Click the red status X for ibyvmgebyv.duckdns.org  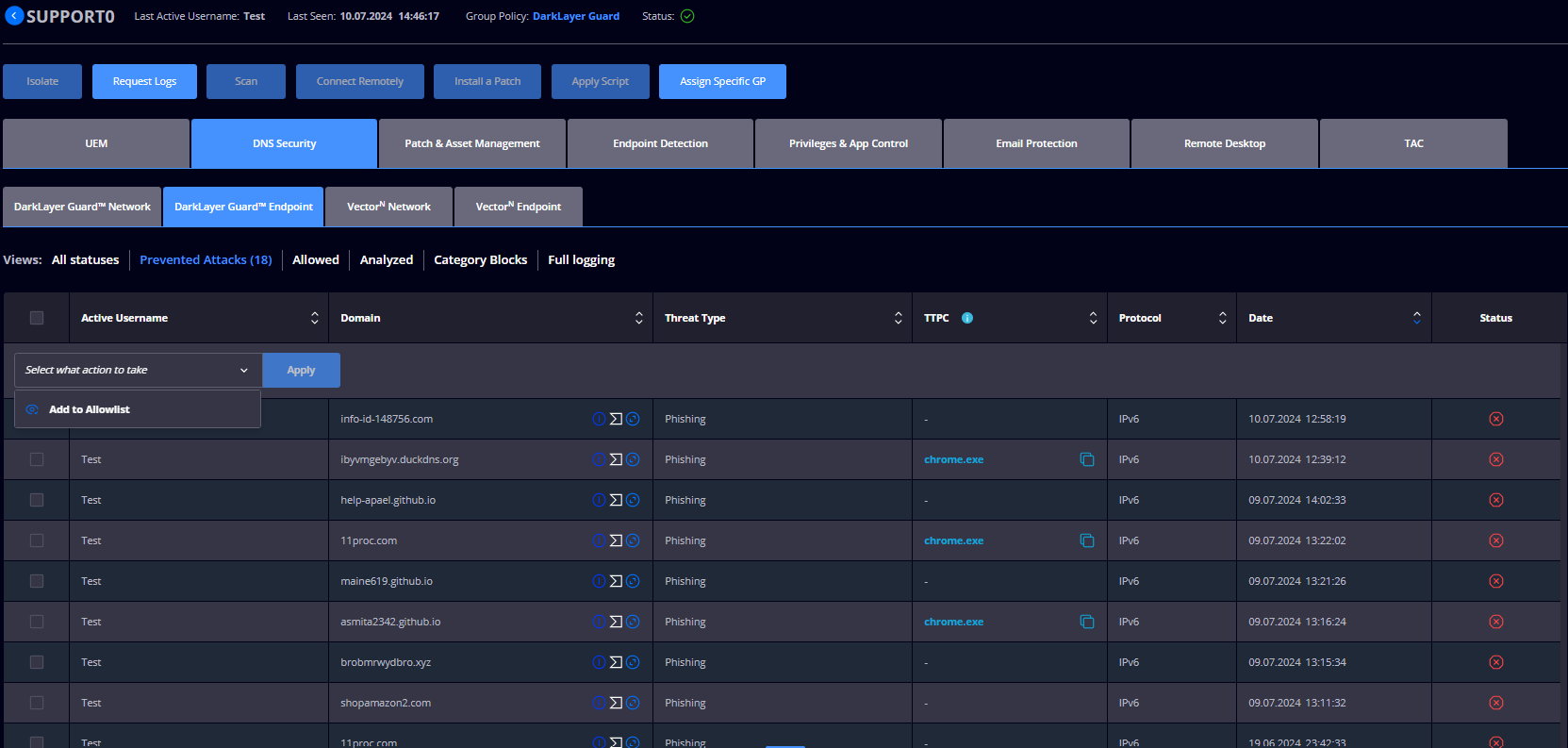click(1496, 459)
